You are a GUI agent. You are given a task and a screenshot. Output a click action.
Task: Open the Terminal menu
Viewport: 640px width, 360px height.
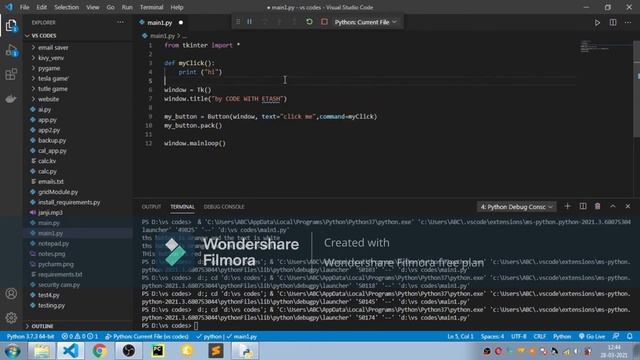[151, 7]
